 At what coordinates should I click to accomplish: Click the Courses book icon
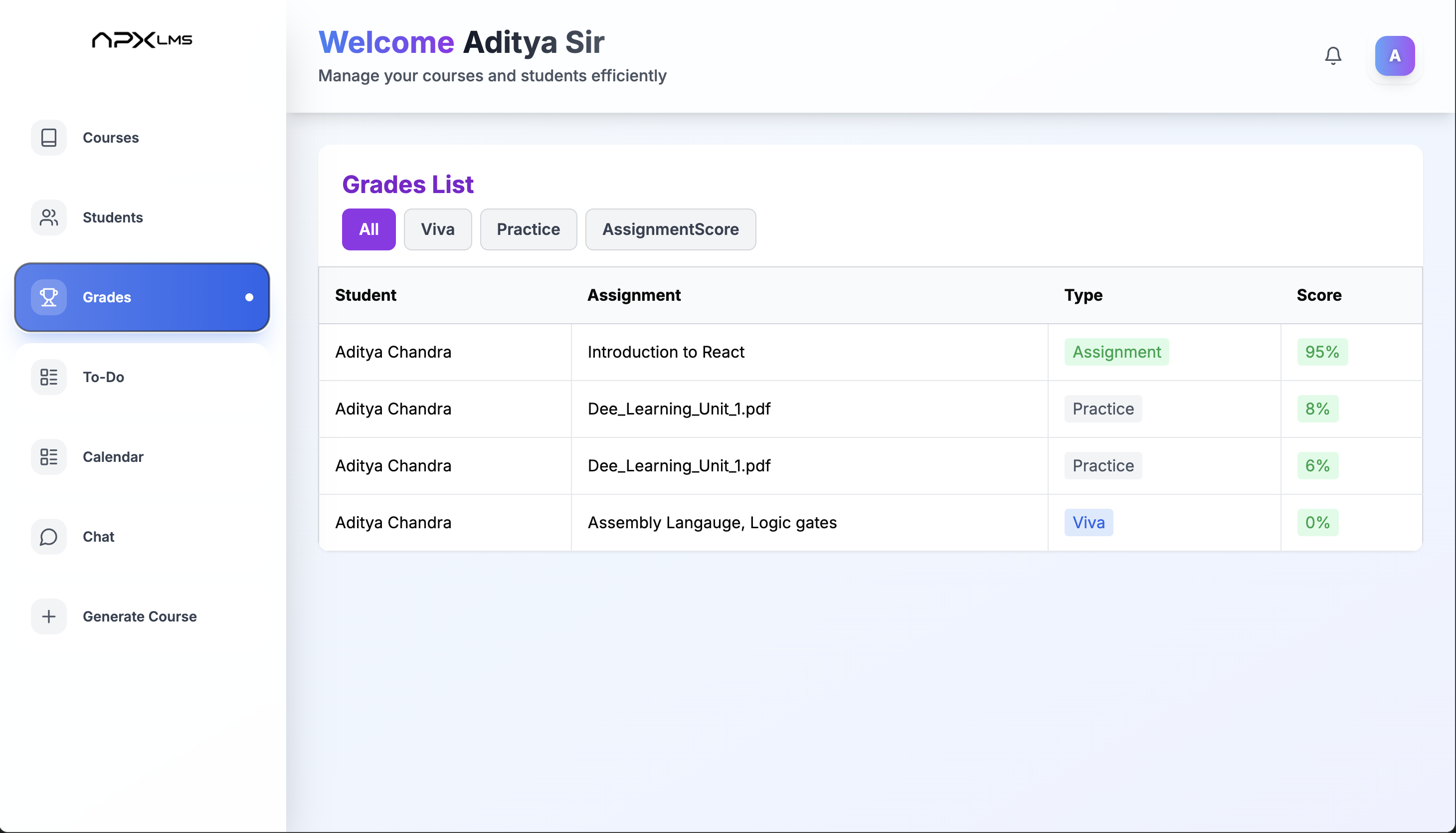pyautogui.click(x=48, y=137)
